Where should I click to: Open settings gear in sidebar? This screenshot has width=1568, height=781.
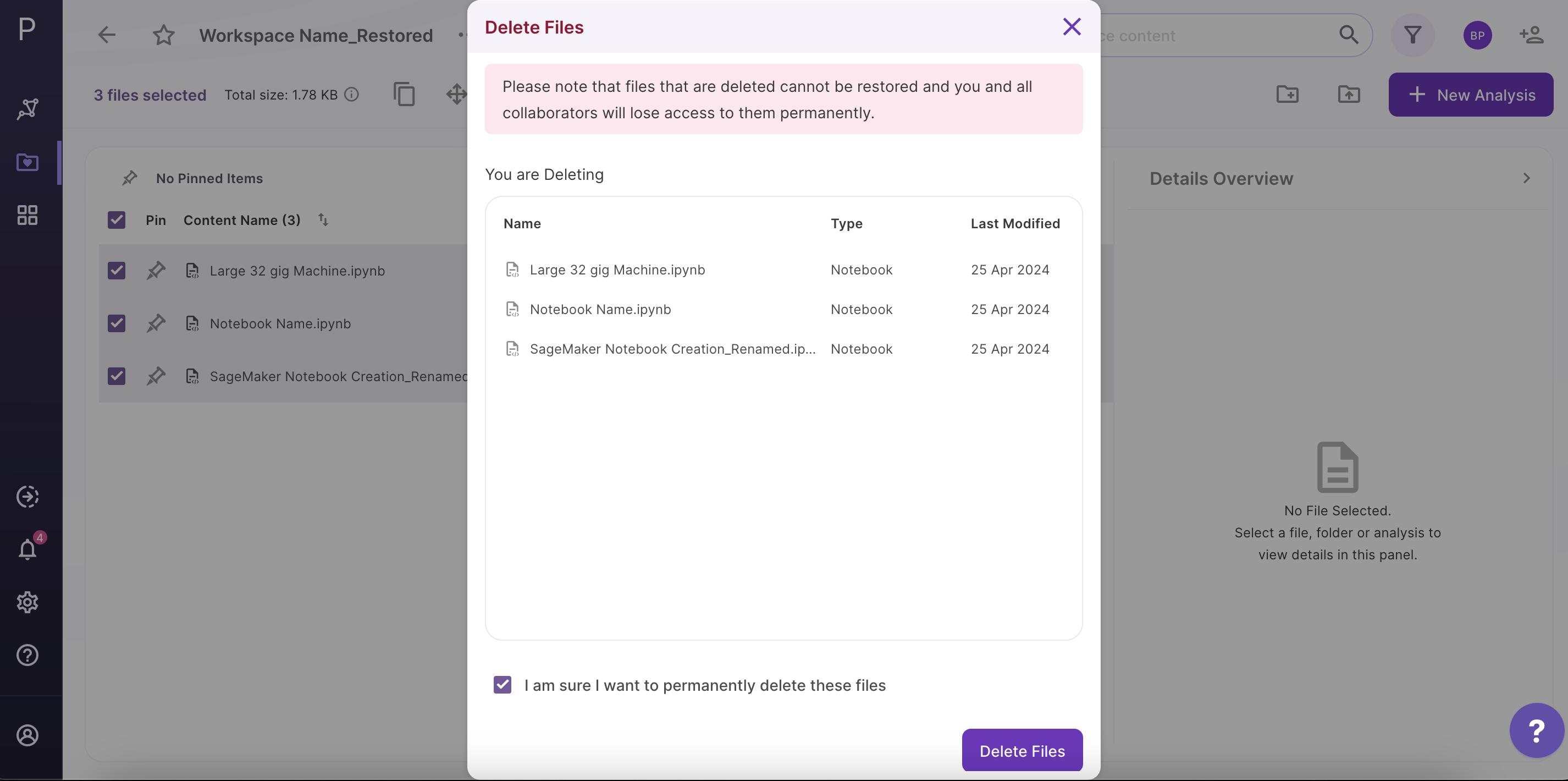click(27, 602)
